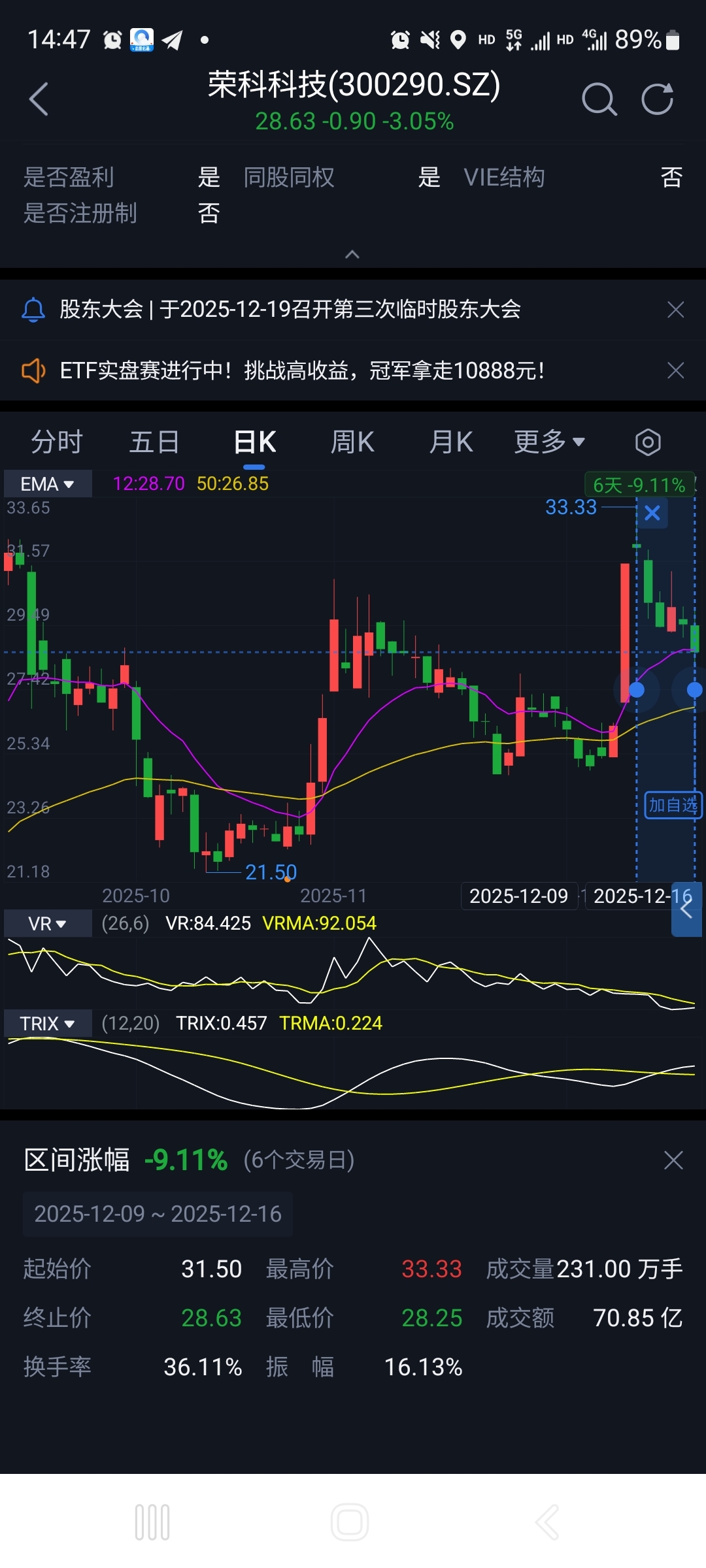Open Android recent apps button

click(x=152, y=1522)
